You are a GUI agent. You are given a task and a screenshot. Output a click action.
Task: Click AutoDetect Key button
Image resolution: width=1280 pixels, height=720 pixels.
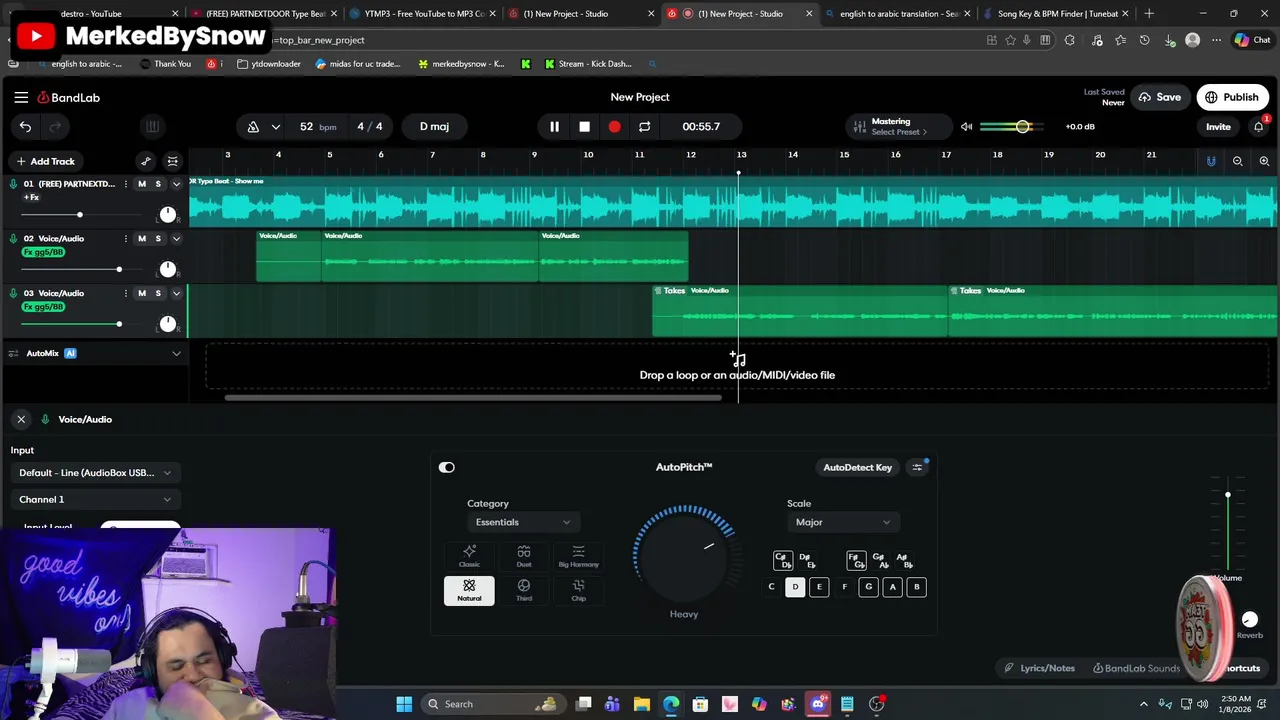tap(857, 467)
